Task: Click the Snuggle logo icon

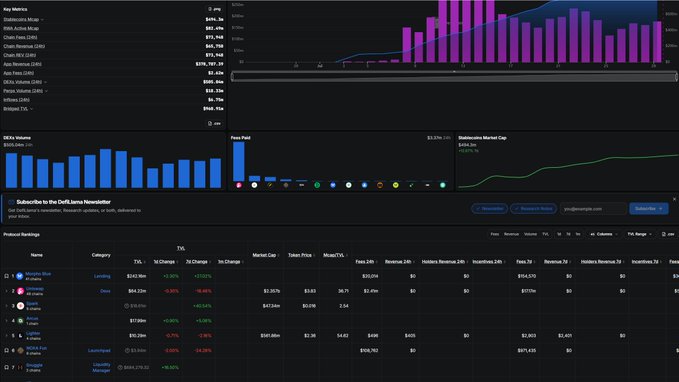Action: coord(20,367)
